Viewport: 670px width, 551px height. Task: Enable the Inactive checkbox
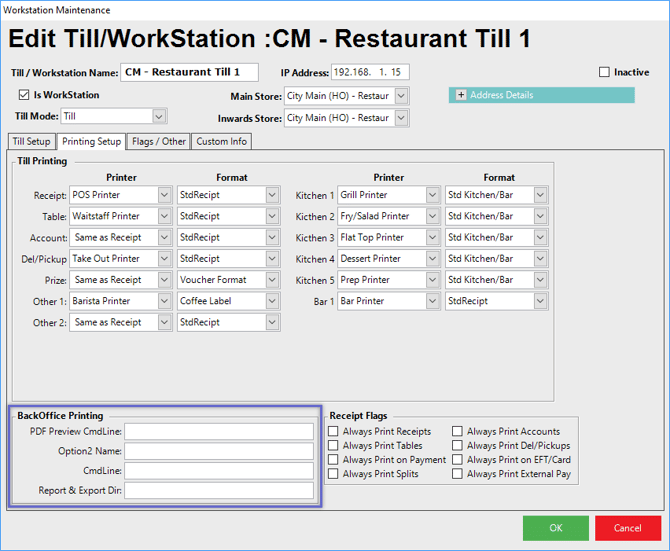point(604,72)
